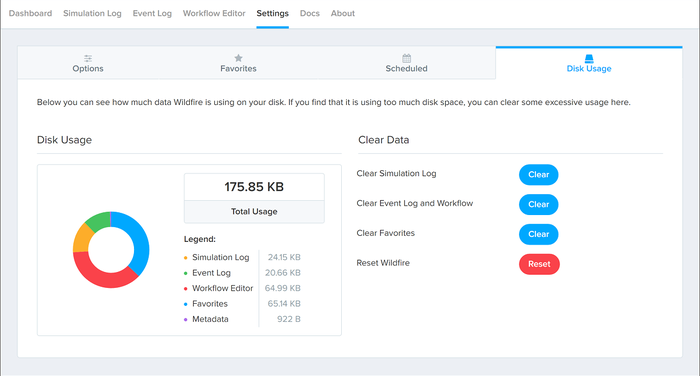
Task: Click the Legend: heading
Action: click(200, 239)
